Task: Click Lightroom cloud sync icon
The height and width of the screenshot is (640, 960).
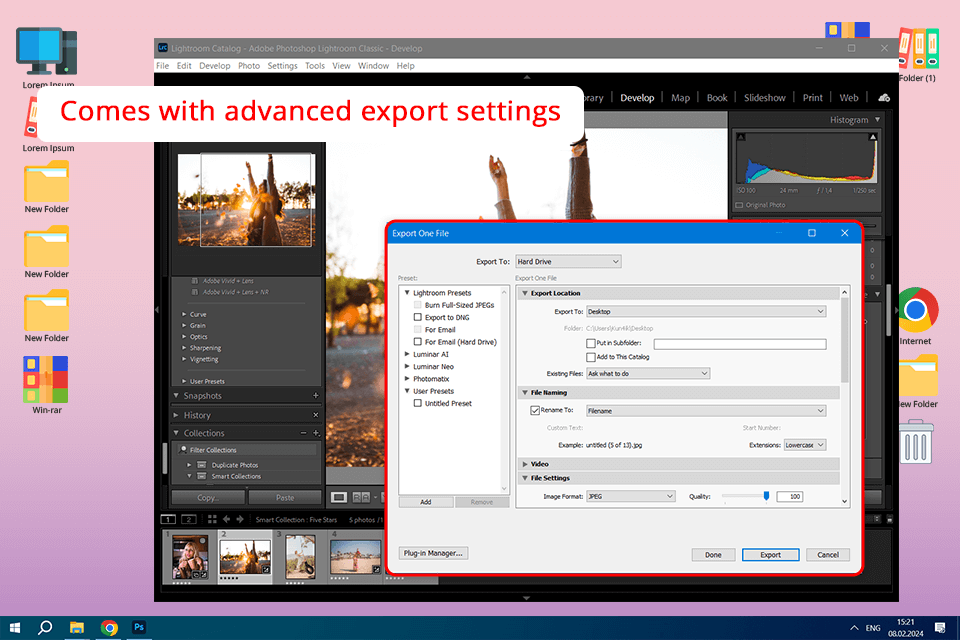Action: 884,97
